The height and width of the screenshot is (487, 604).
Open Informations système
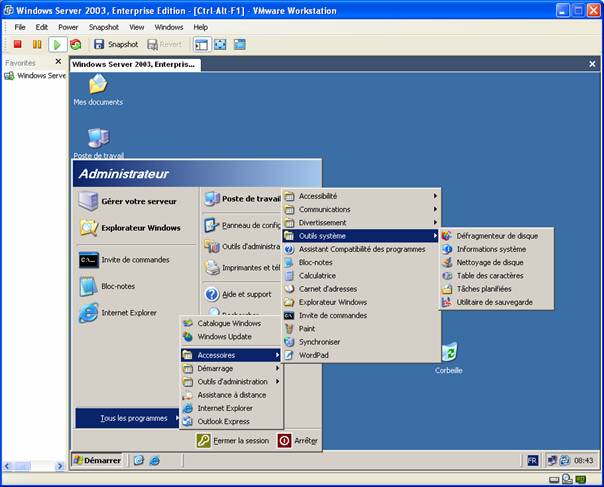click(497, 249)
